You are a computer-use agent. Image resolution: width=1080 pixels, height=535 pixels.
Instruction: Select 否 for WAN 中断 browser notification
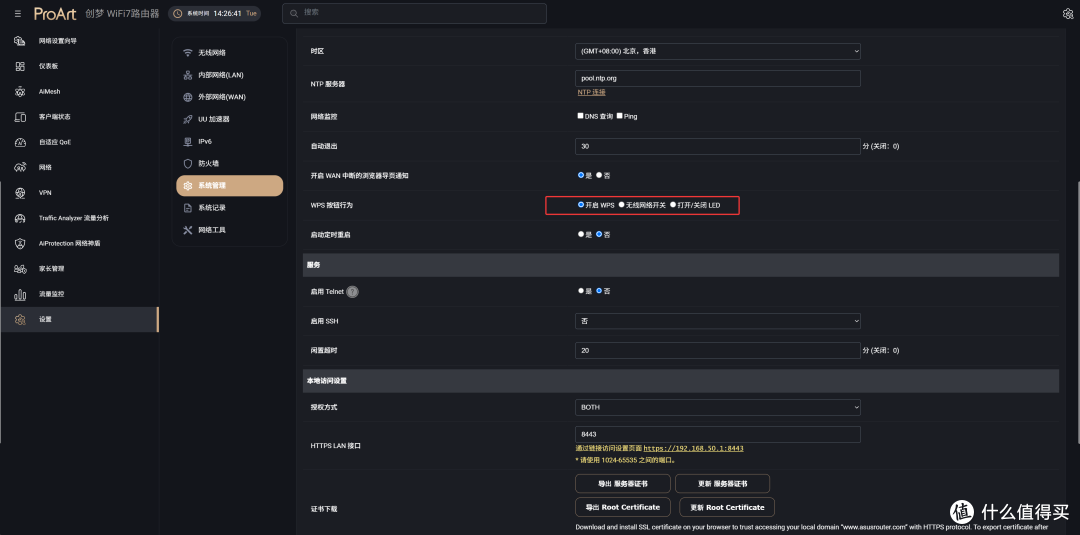(599, 175)
